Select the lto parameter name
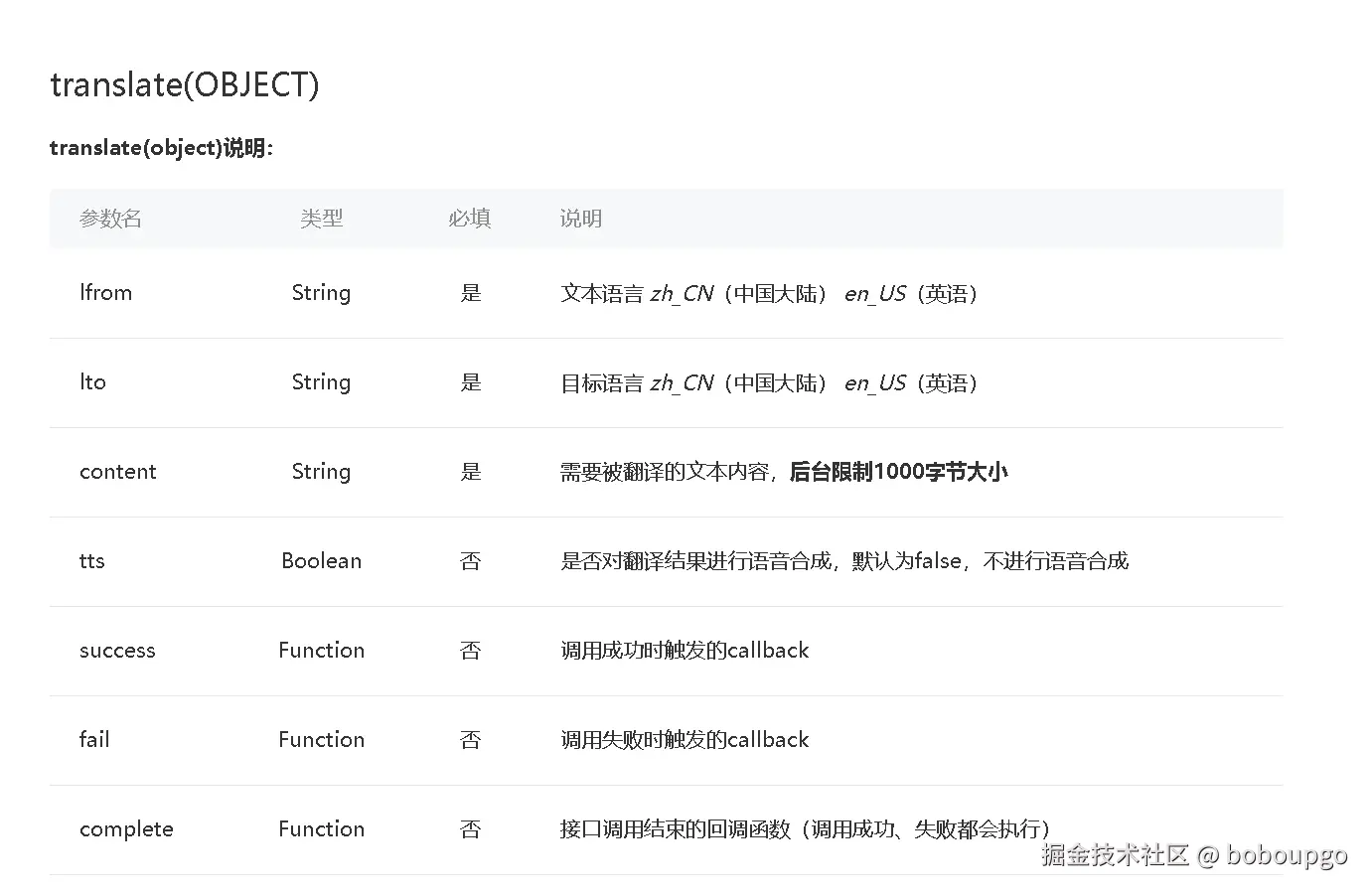 (92, 382)
